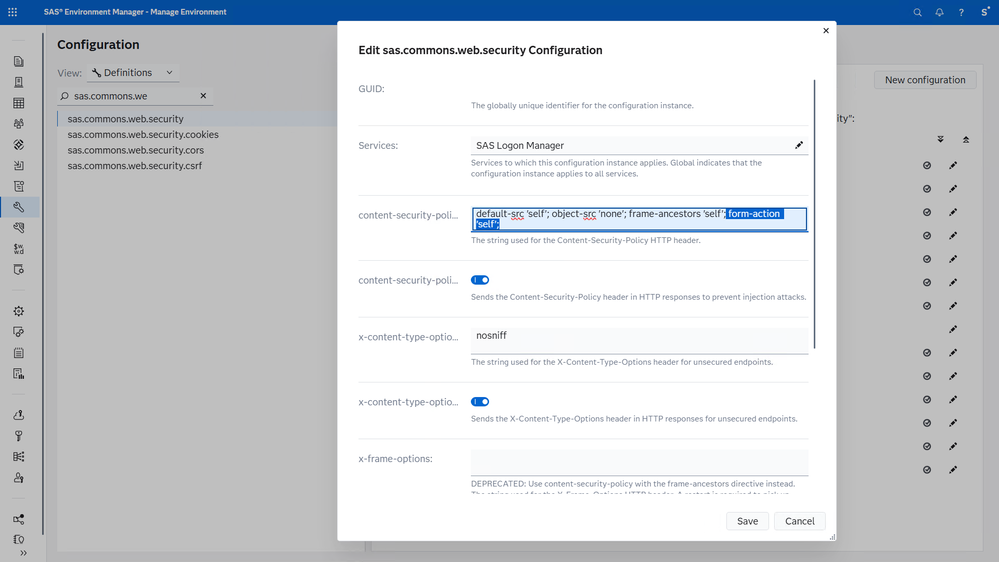Image resolution: width=999 pixels, height=562 pixels.
Task: Open the Data table grid icon in sidebar
Action: [18, 103]
